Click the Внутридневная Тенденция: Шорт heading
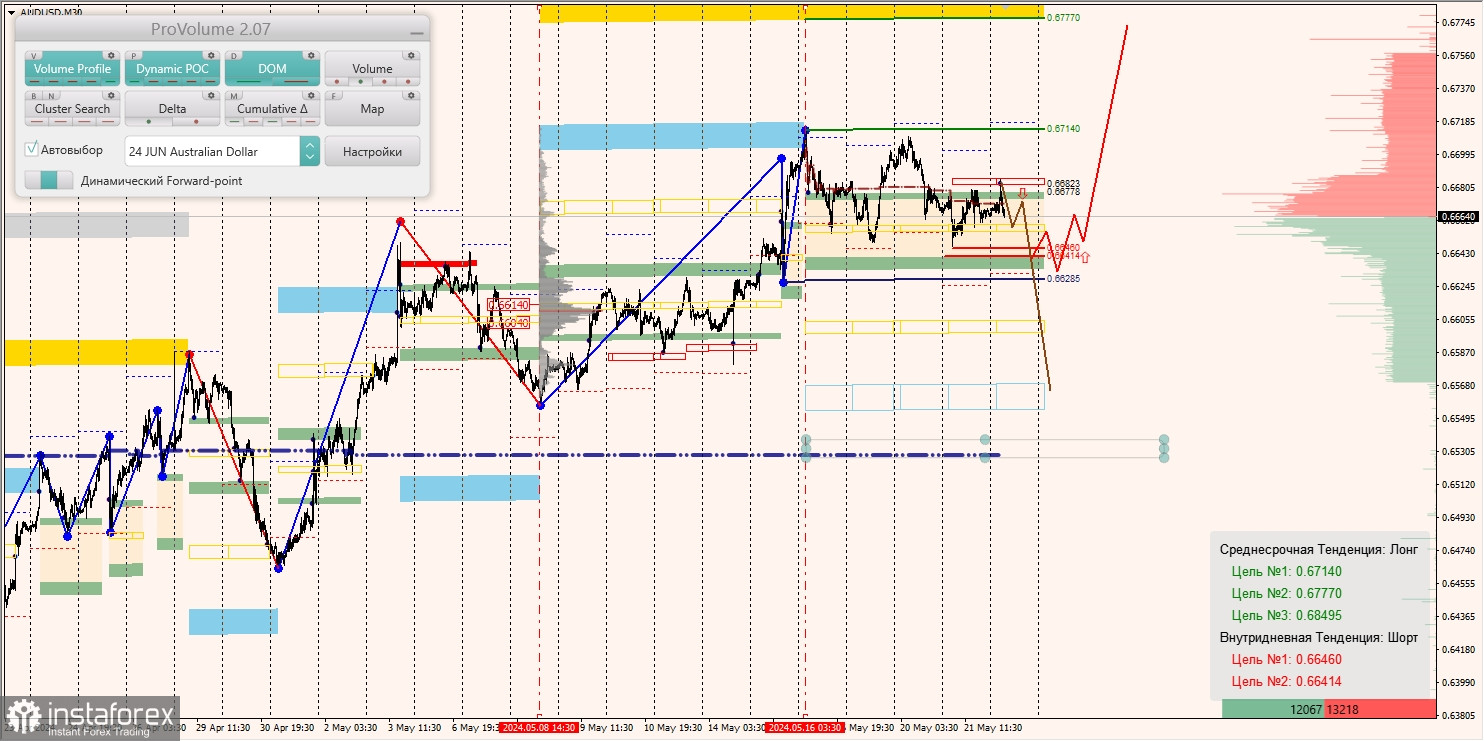This screenshot has height=741, width=1484. click(1318, 638)
